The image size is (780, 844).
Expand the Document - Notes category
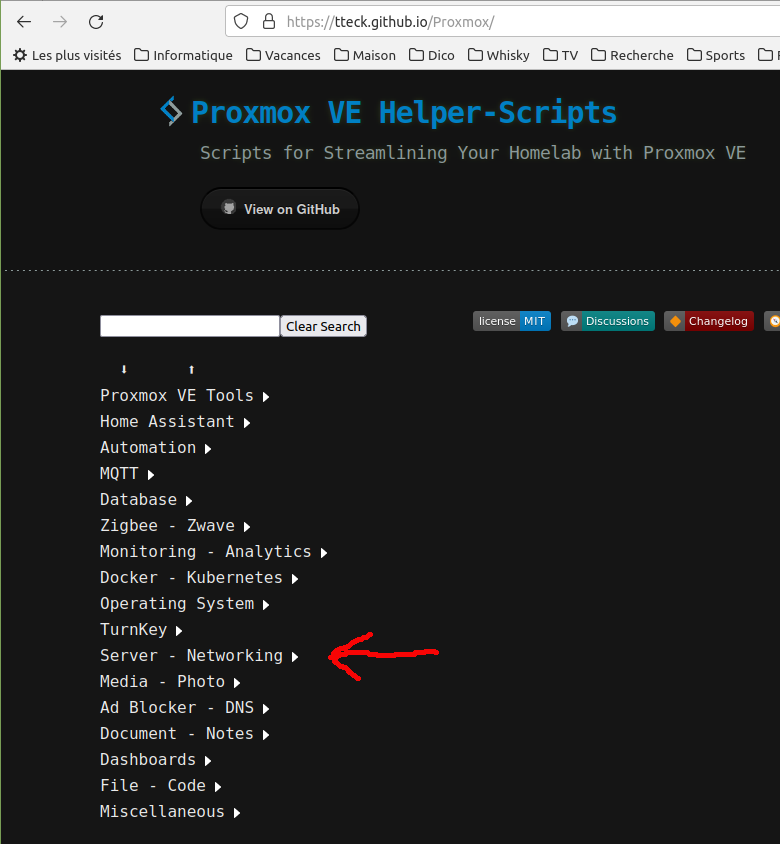pyautogui.click(x=185, y=734)
